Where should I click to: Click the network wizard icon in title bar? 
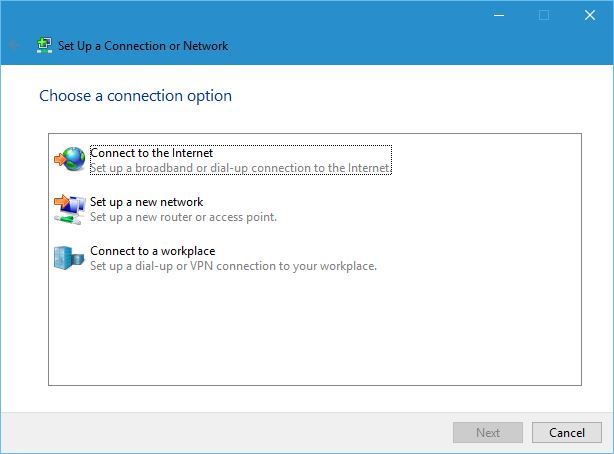point(44,45)
